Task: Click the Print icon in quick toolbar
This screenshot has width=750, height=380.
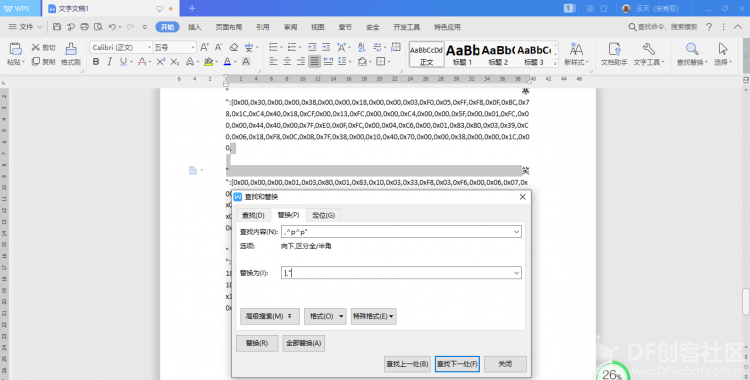Action: 85,27
